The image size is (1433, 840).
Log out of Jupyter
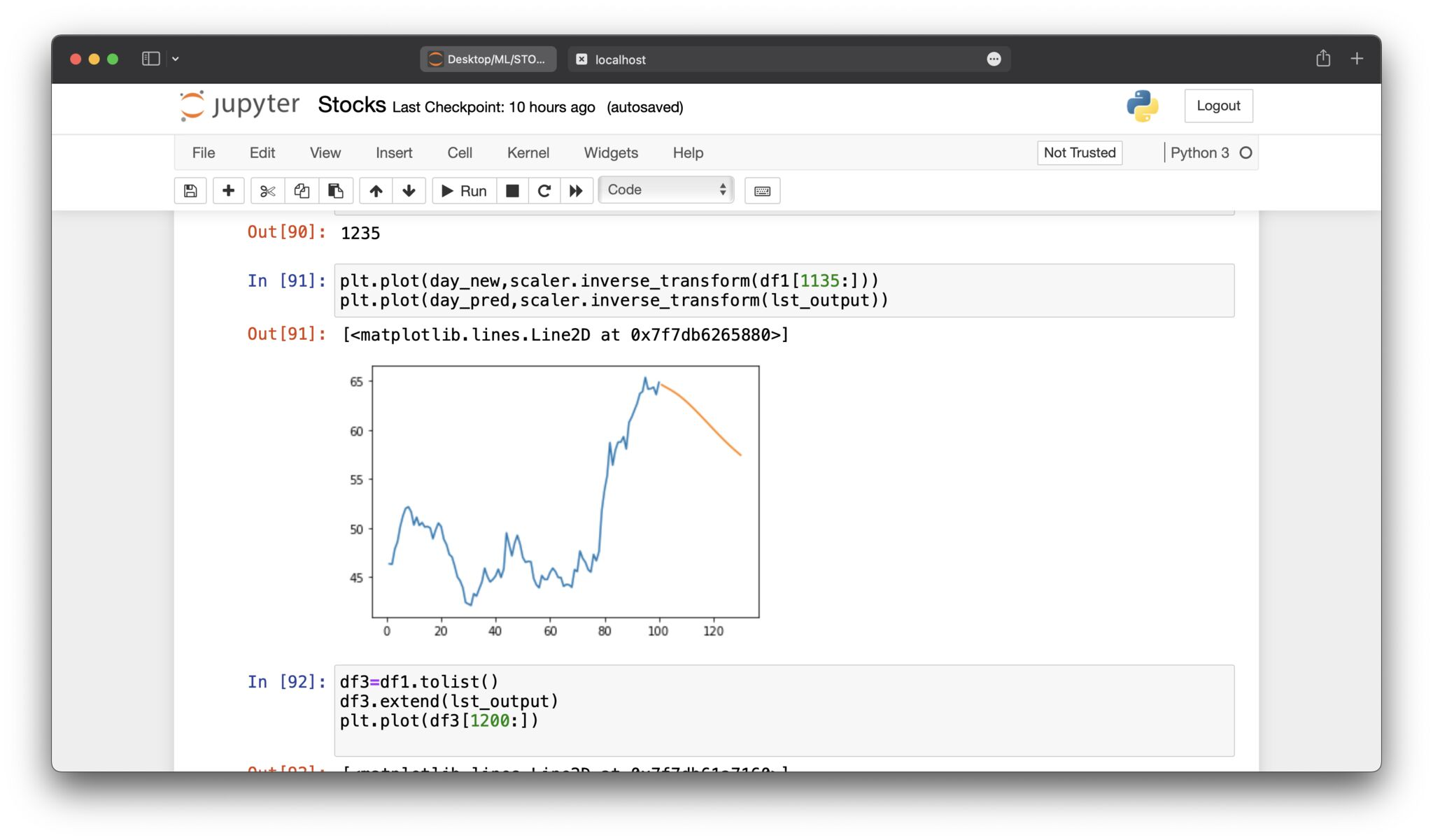pos(1219,106)
